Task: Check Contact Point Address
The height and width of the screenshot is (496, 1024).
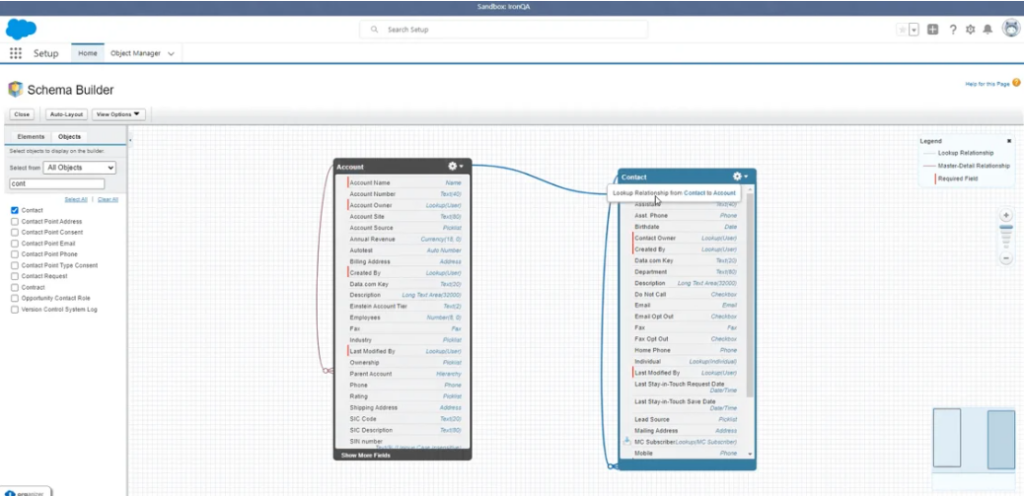Action: click(14, 221)
